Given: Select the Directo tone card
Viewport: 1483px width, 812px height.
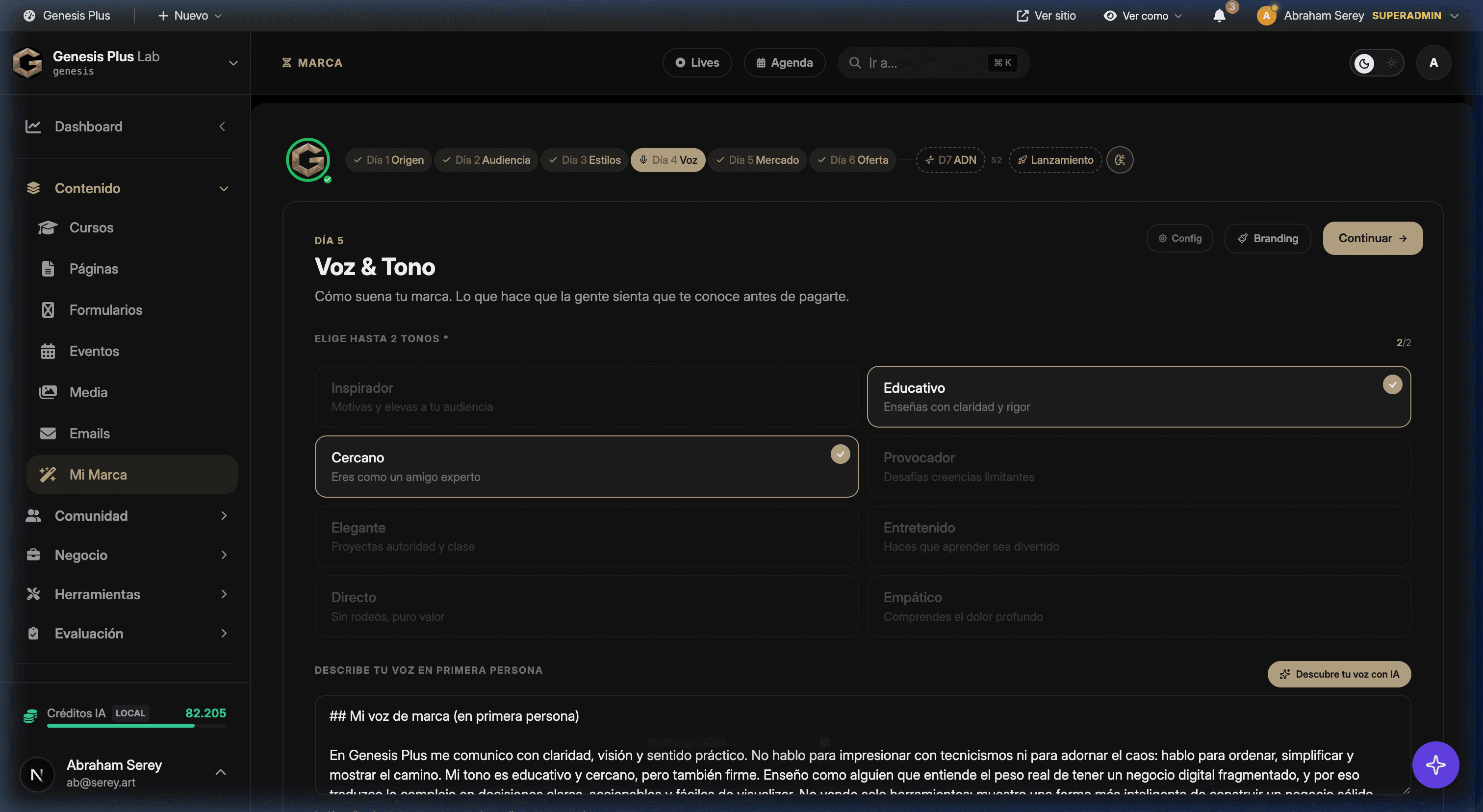Looking at the screenshot, I should (587, 606).
